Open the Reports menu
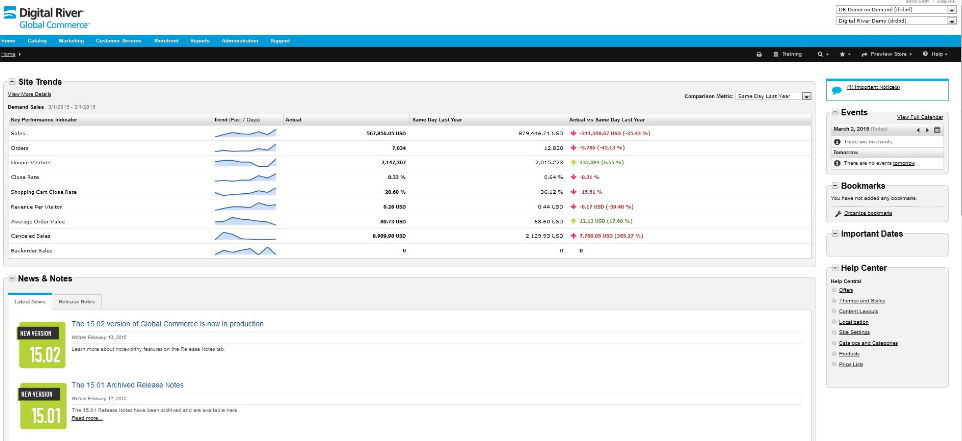The width and height of the screenshot is (962, 441). click(200, 41)
